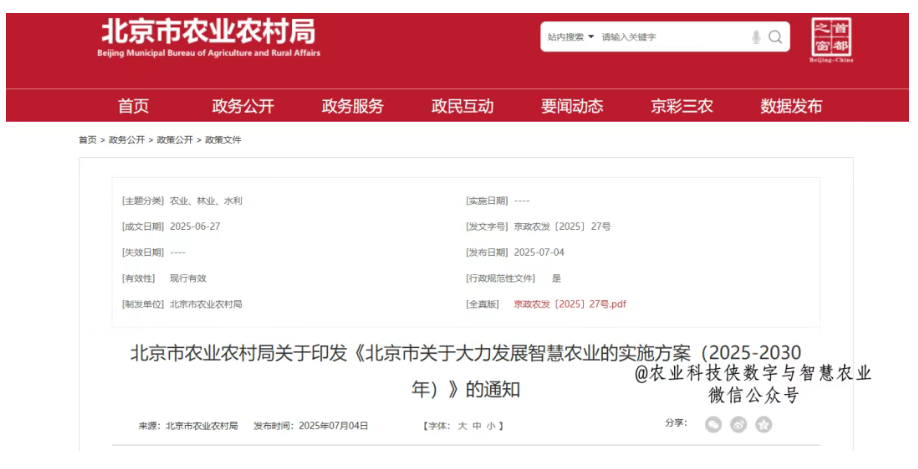Set font size to 小 (small)
This screenshot has width=918, height=469.
pyautogui.click(x=491, y=426)
